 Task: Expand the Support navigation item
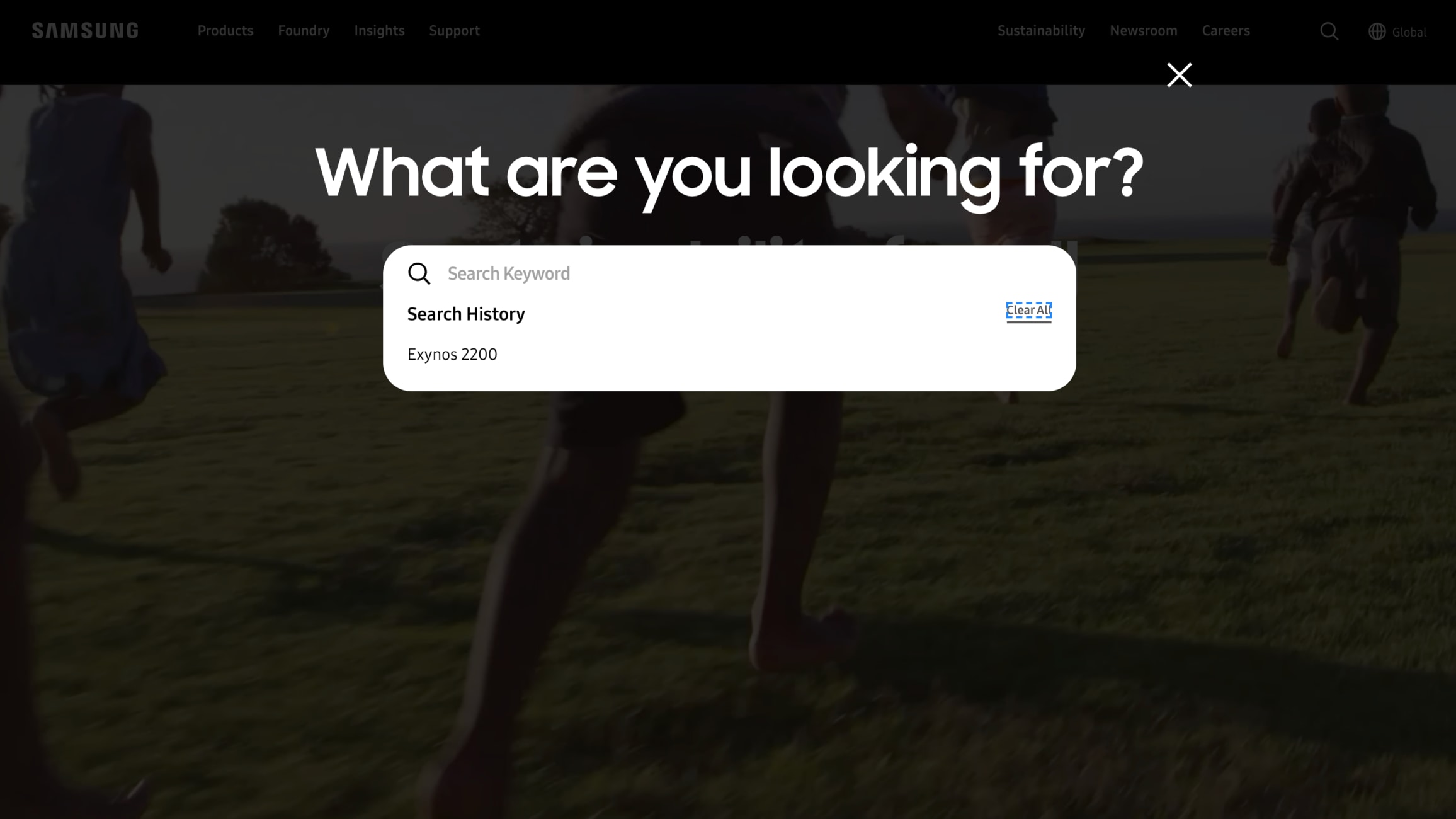point(454,30)
